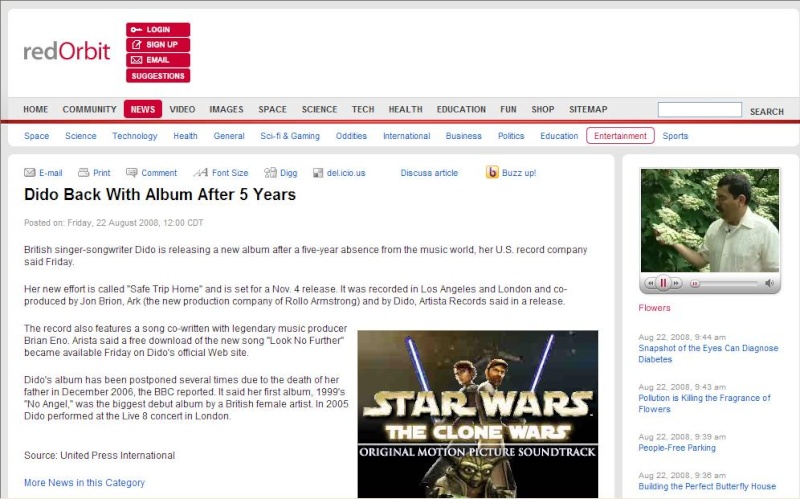Select the Technology subcategory
This screenshot has height=499, width=800.
(135, 136)
